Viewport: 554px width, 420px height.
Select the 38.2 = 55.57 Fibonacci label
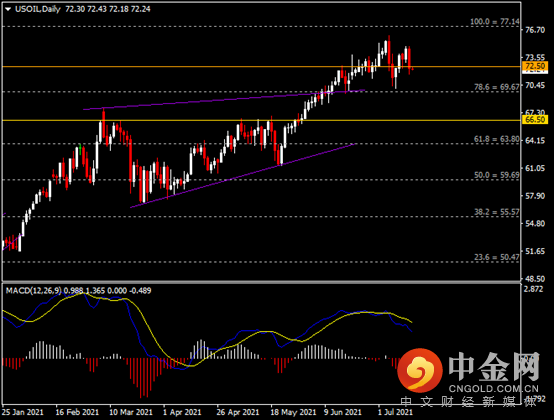coord(496,212)
